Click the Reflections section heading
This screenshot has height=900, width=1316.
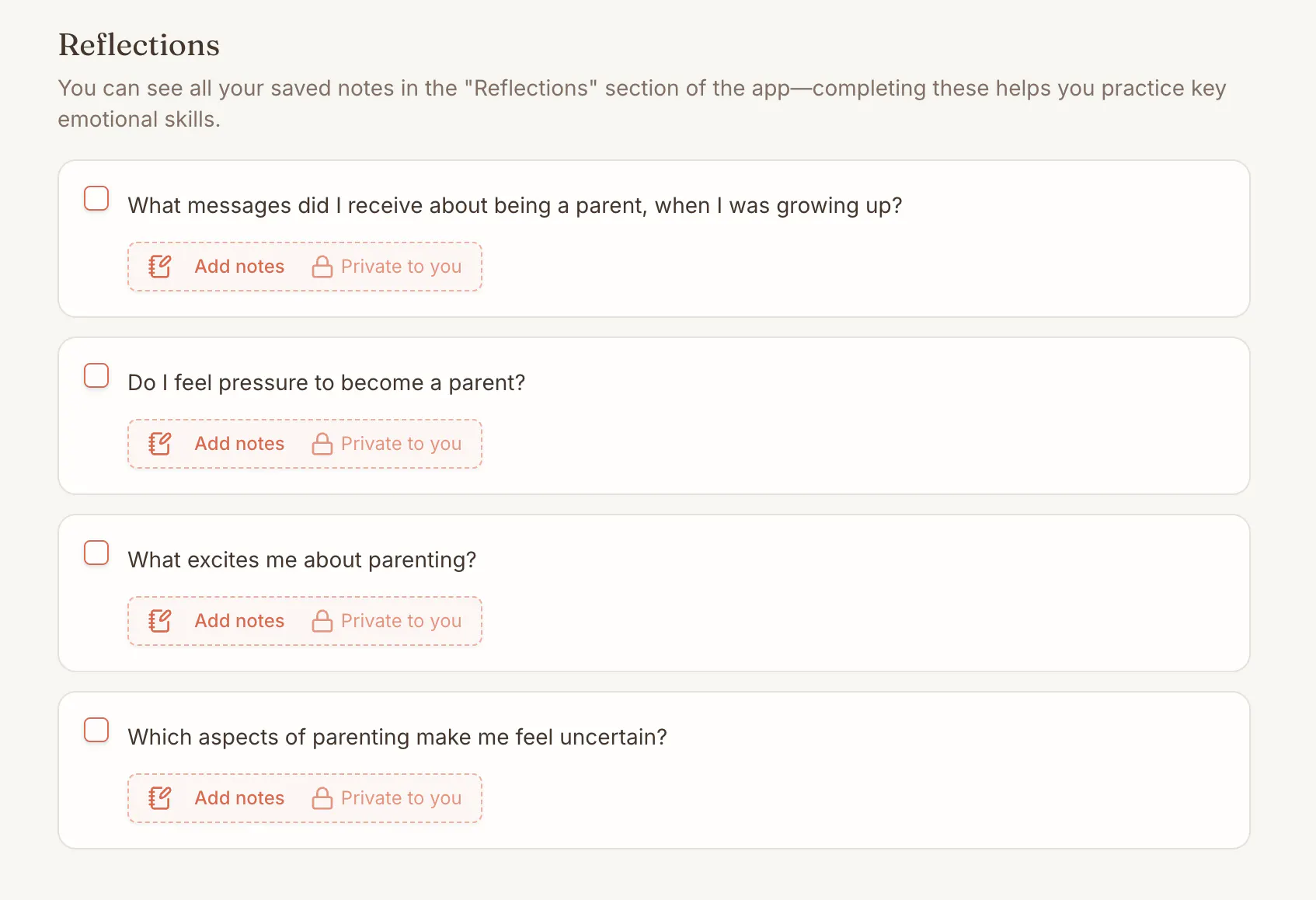coord(139,45)
